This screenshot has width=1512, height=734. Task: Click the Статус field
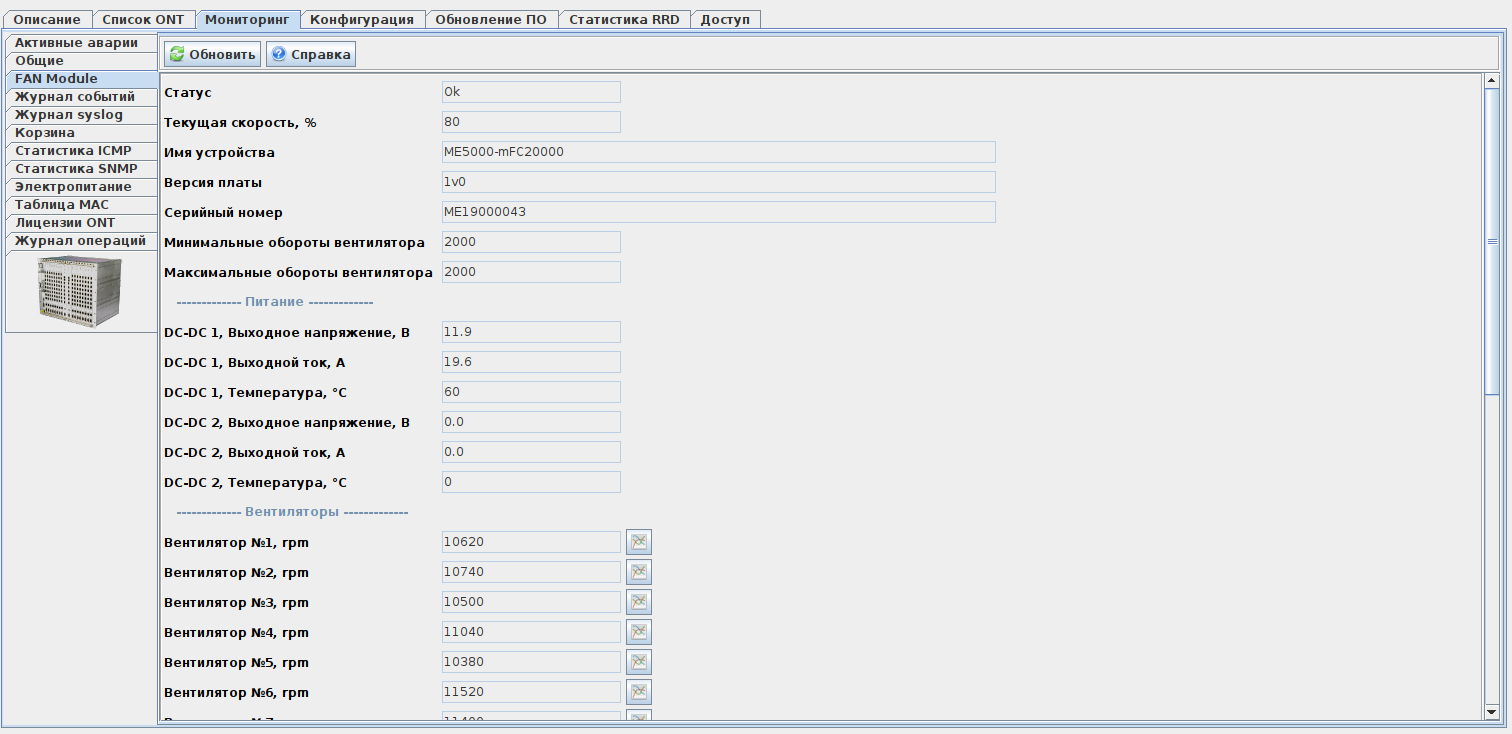(531, 92)
